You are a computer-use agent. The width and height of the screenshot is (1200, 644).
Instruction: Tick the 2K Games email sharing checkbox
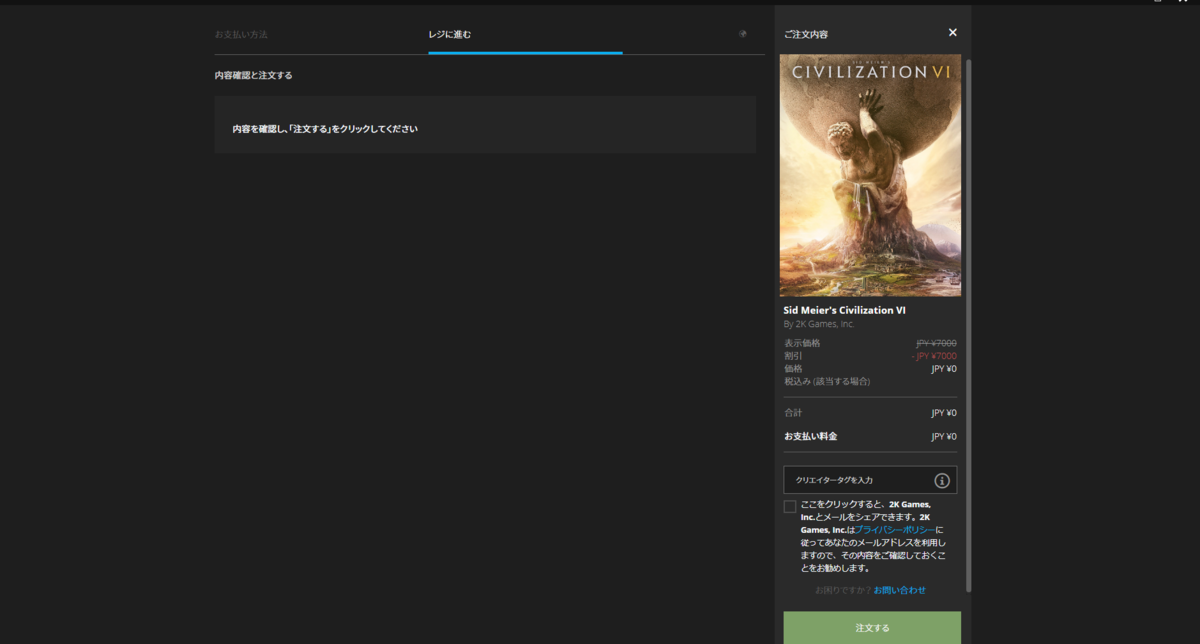790,506
